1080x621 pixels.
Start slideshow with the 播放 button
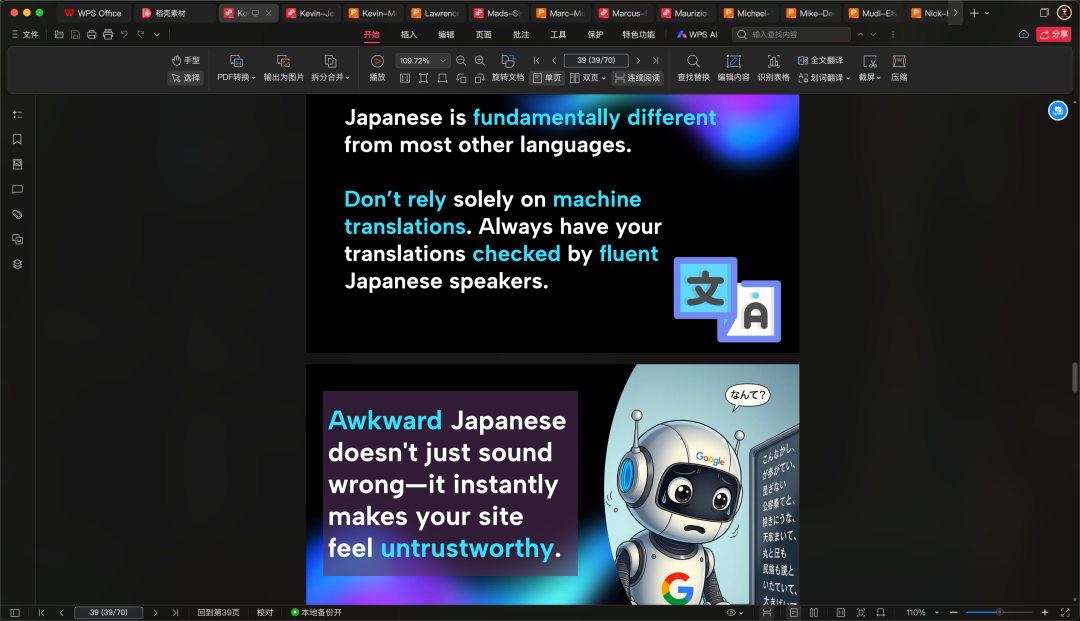[x=377, y=68]
